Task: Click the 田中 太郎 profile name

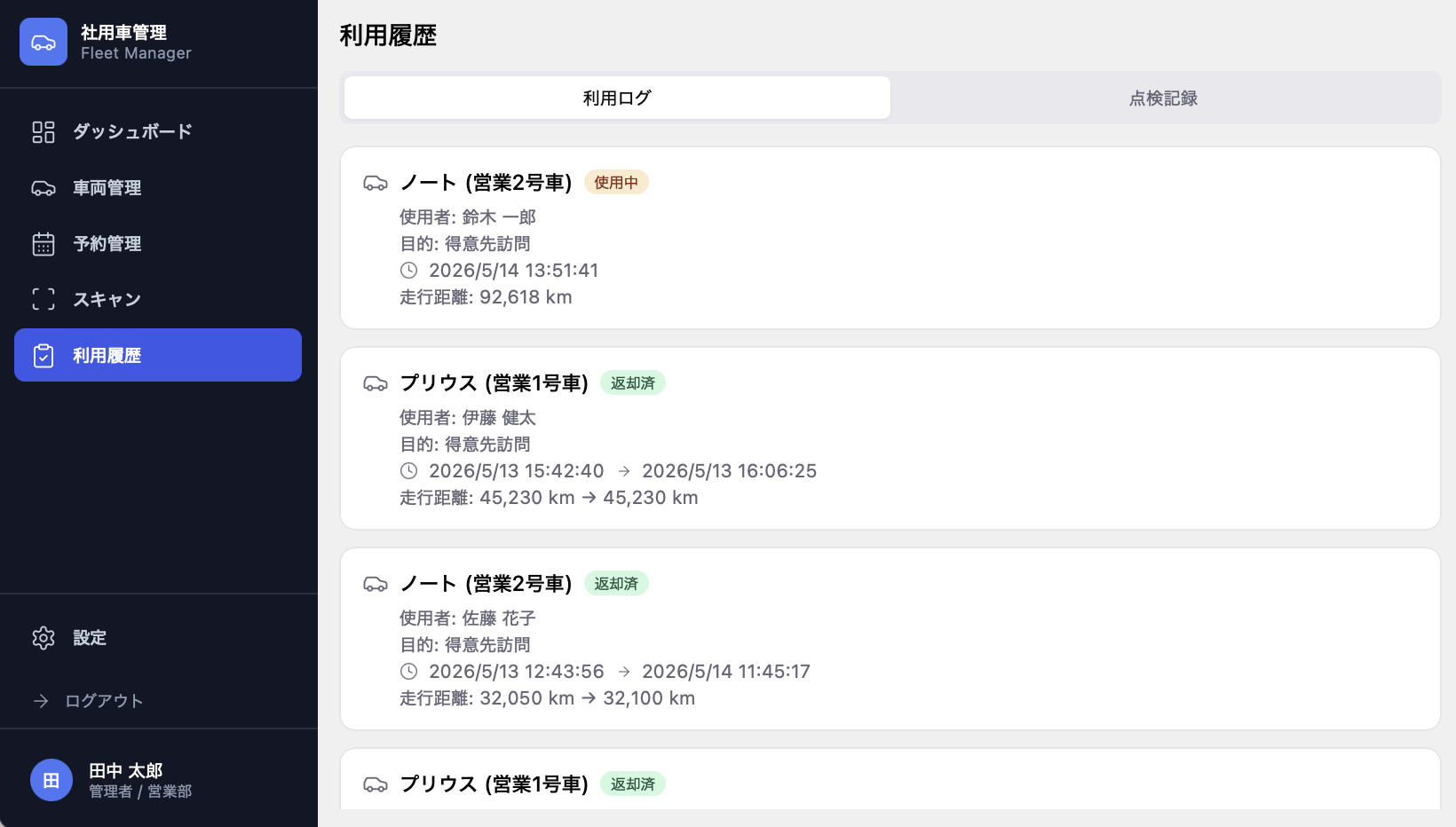Action: click(126, 770)
